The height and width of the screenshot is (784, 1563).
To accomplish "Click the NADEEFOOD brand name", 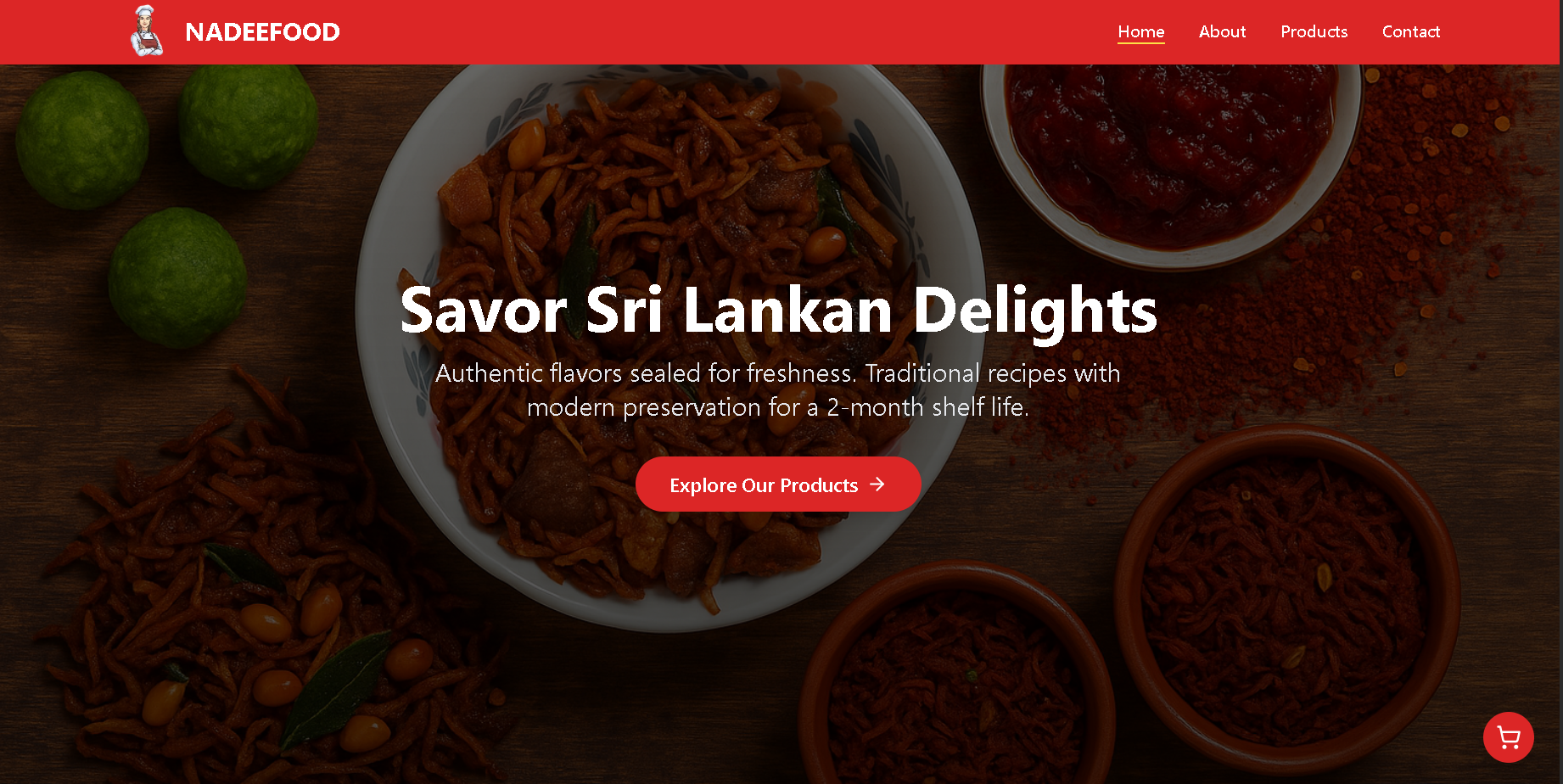I will (x=262, y=32).
